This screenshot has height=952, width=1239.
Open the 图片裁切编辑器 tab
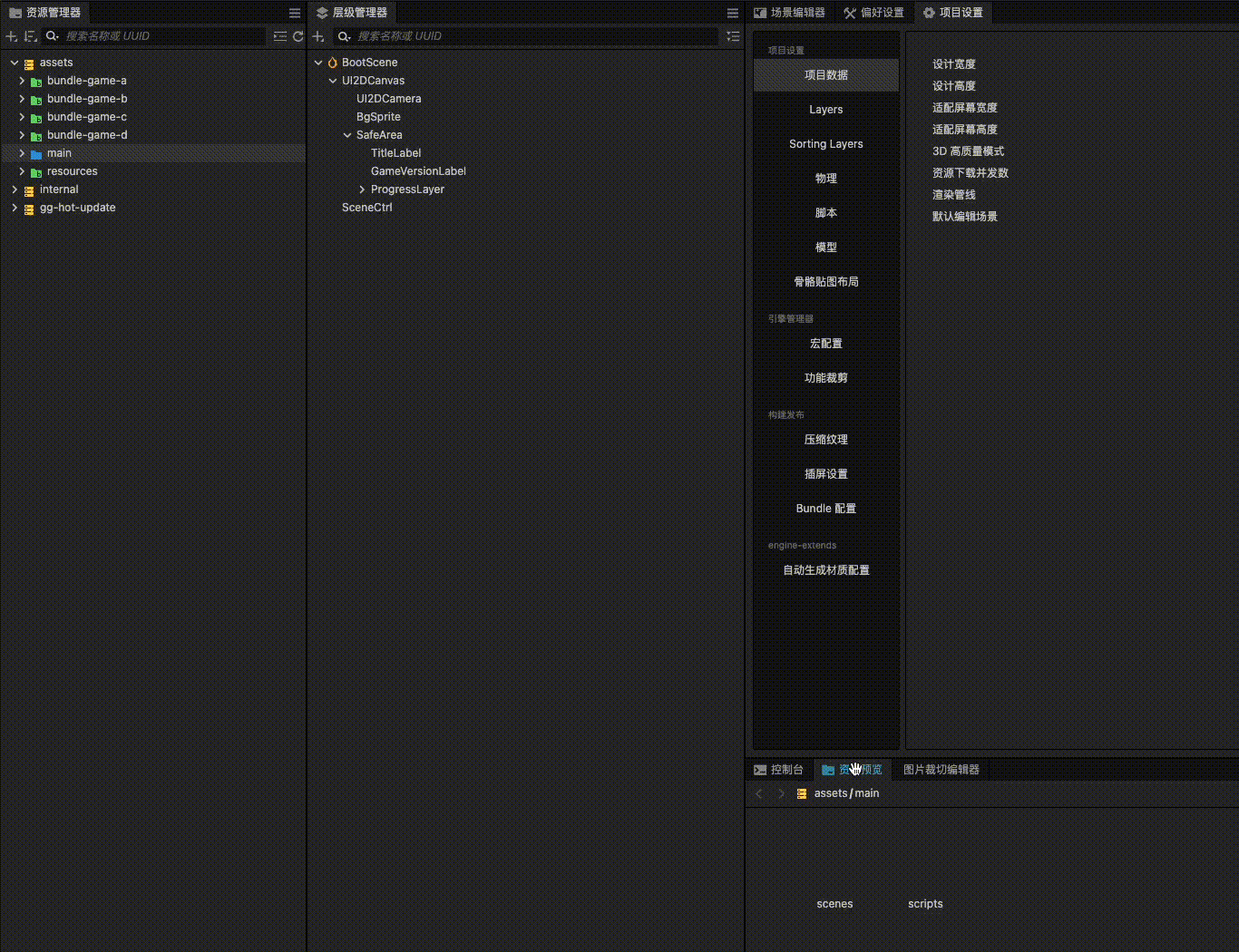pos(941,770)
